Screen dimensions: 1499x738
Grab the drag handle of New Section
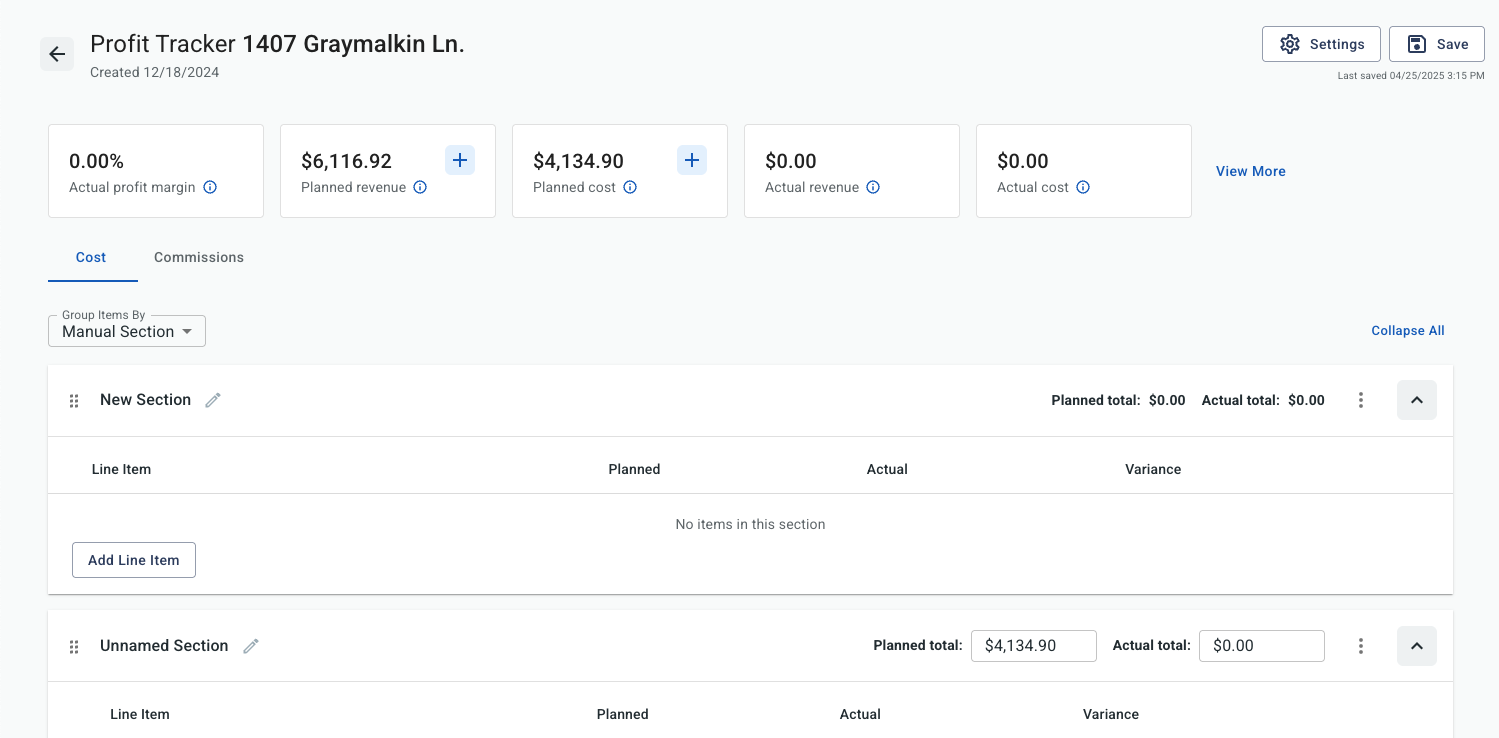(74, 401)
